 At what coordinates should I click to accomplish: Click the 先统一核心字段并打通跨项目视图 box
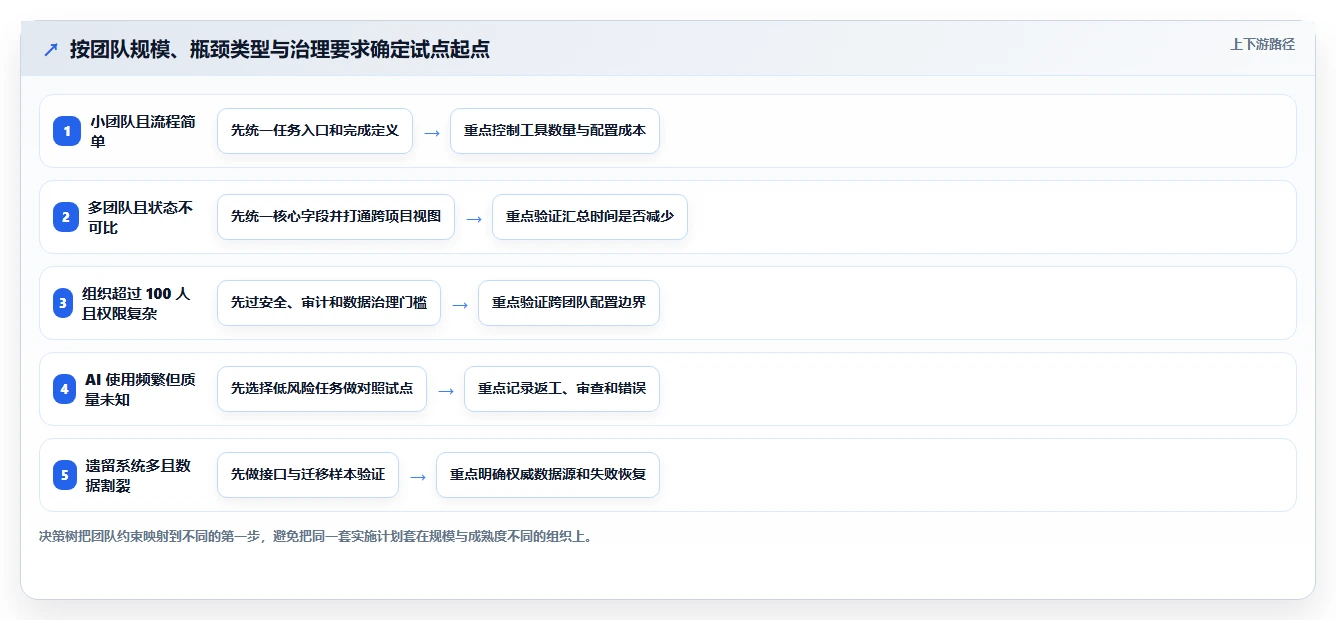336,217
